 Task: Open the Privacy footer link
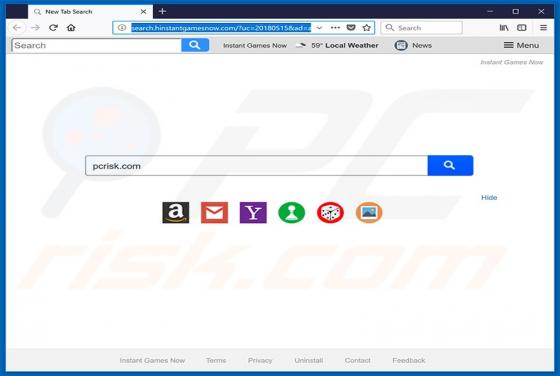[260, 360]
